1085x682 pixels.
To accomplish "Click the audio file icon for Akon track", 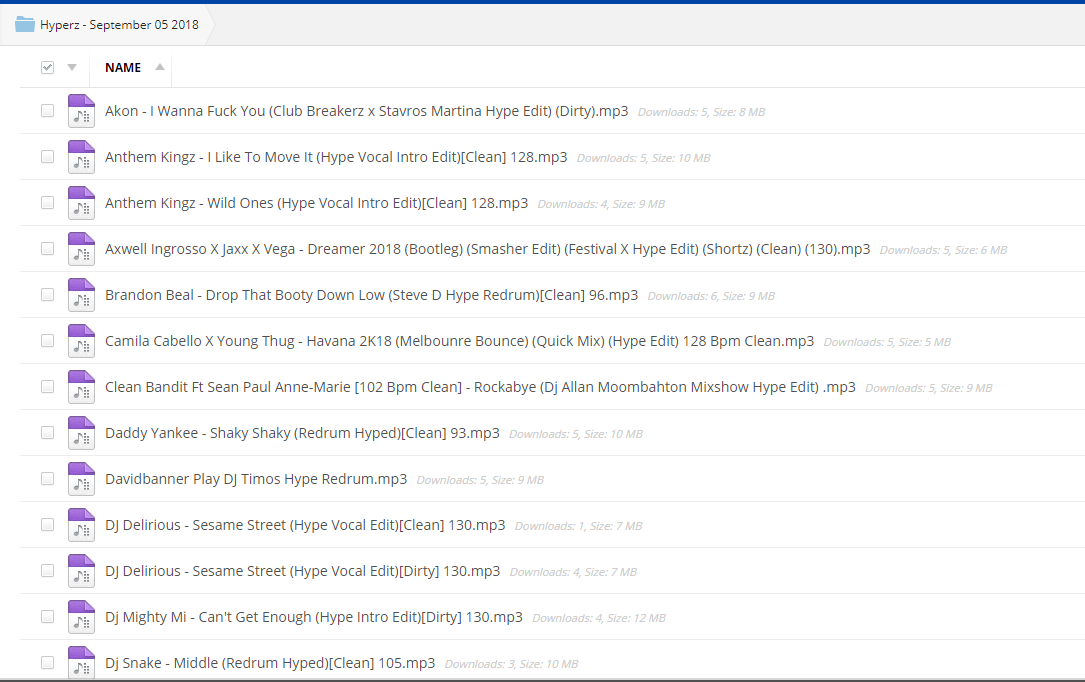I will click(81, 111).
